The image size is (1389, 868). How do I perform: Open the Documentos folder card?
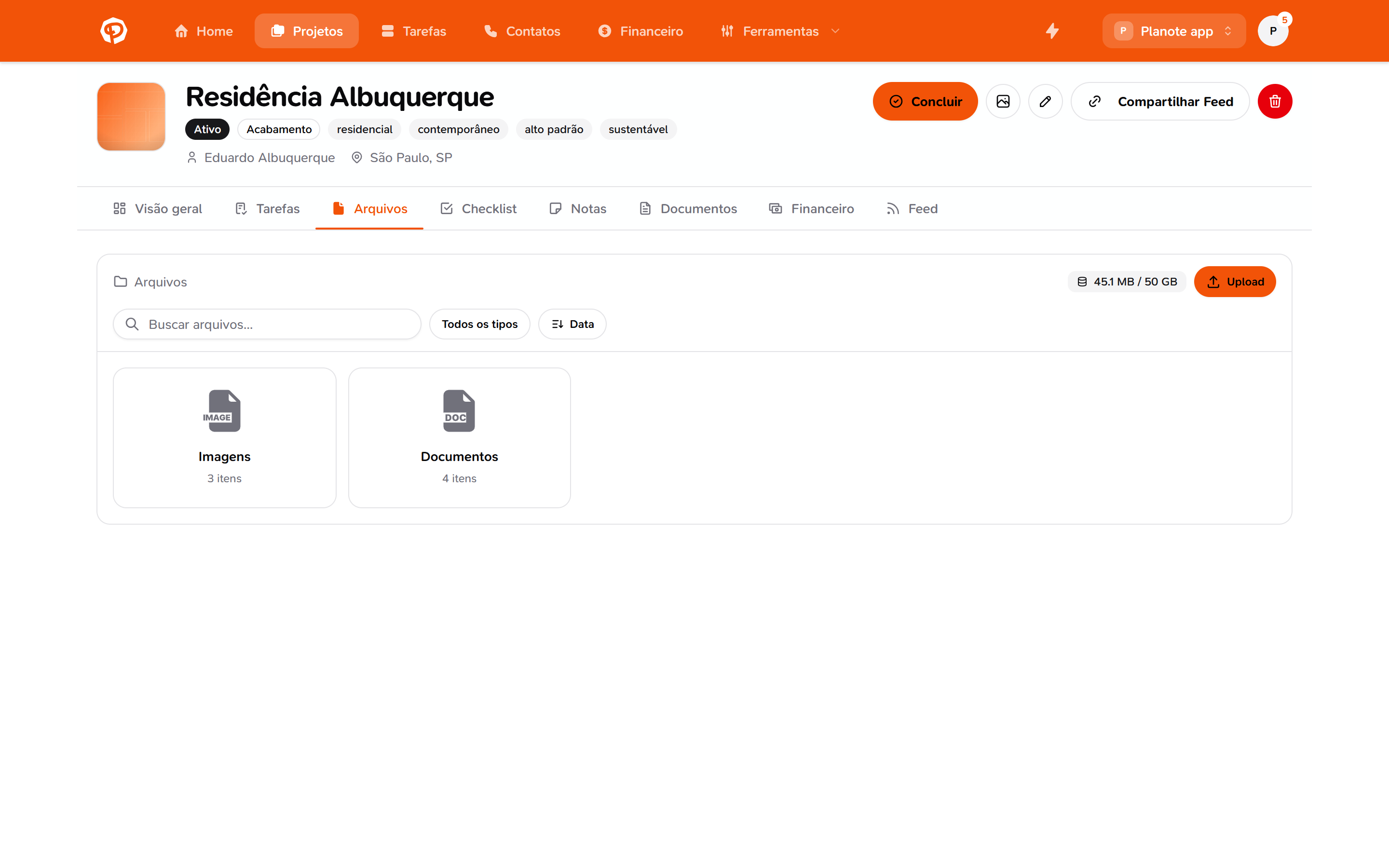click(x=459, y=438)
